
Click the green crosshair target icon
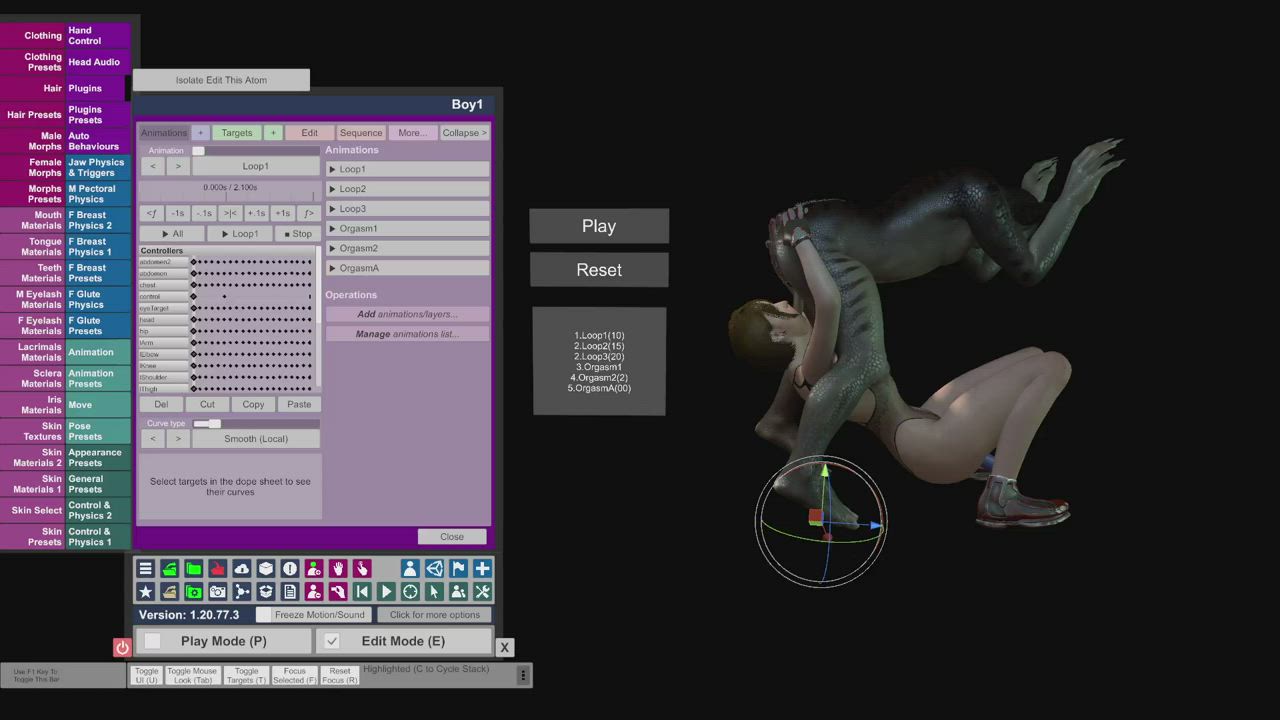tap(410, 592)
